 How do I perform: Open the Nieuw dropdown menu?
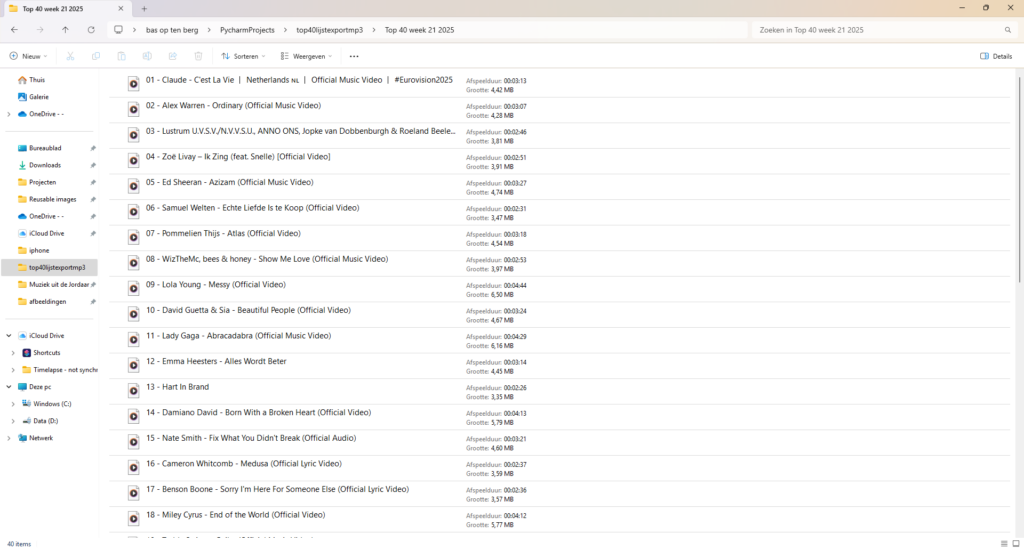coord(28,56)
